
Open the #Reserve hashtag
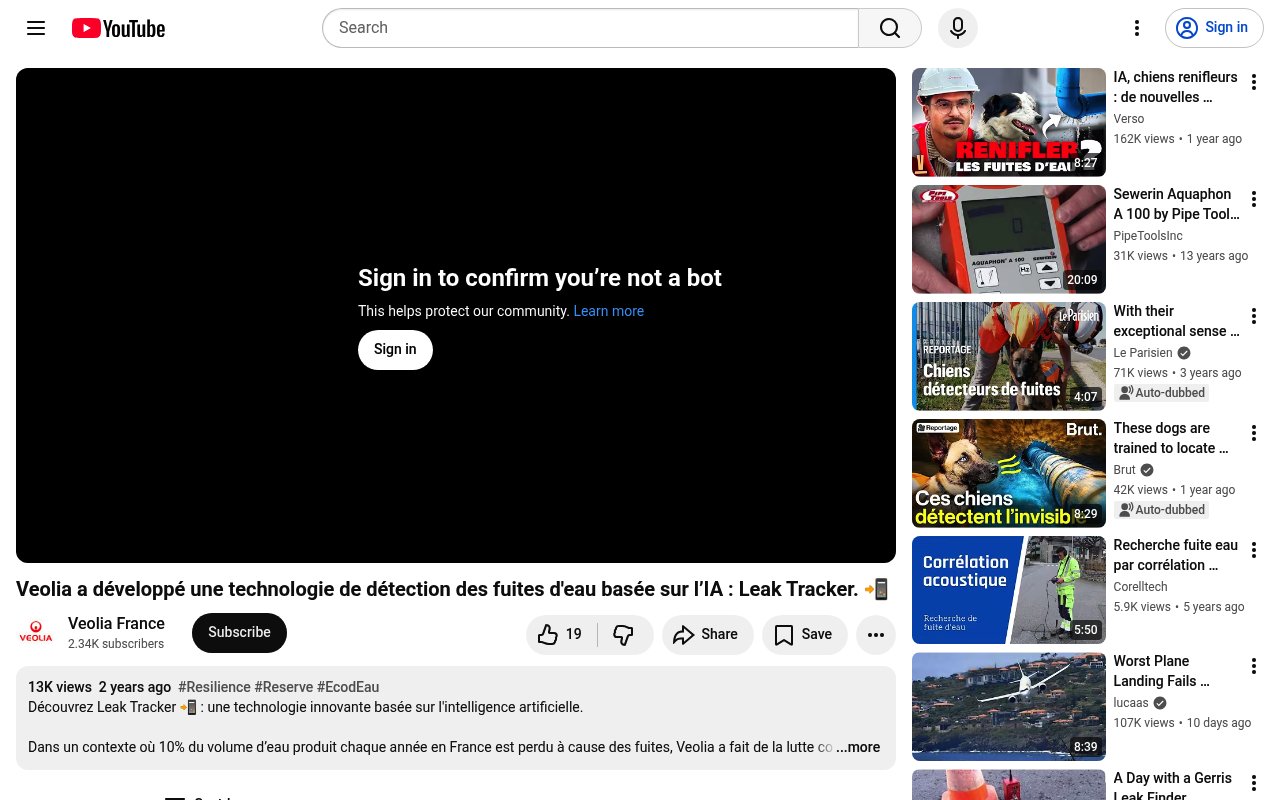[x=283, y=687]
